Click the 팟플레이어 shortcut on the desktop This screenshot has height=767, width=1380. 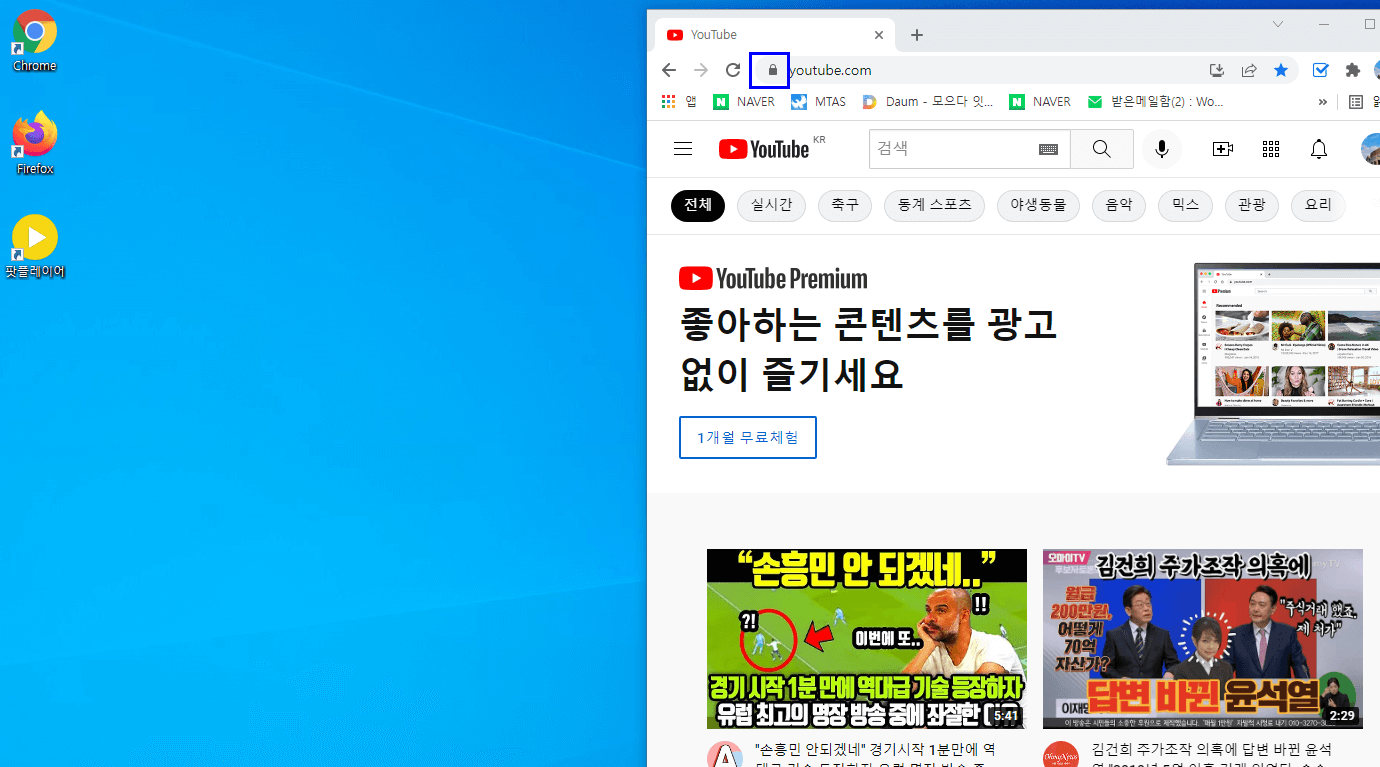pyautogui.click(x=35, y=247)
